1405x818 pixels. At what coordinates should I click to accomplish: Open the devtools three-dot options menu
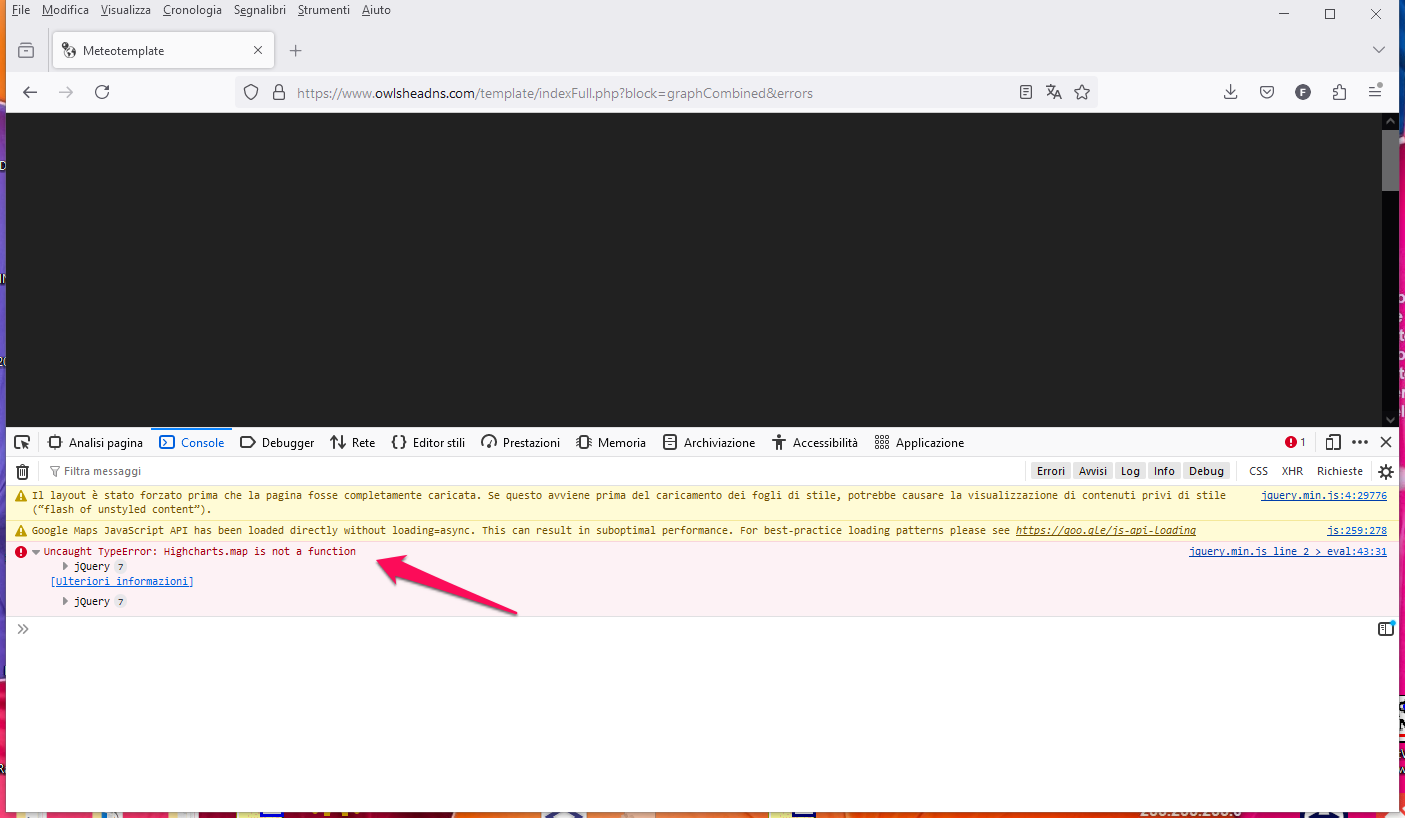click(x=1359, y=442)
